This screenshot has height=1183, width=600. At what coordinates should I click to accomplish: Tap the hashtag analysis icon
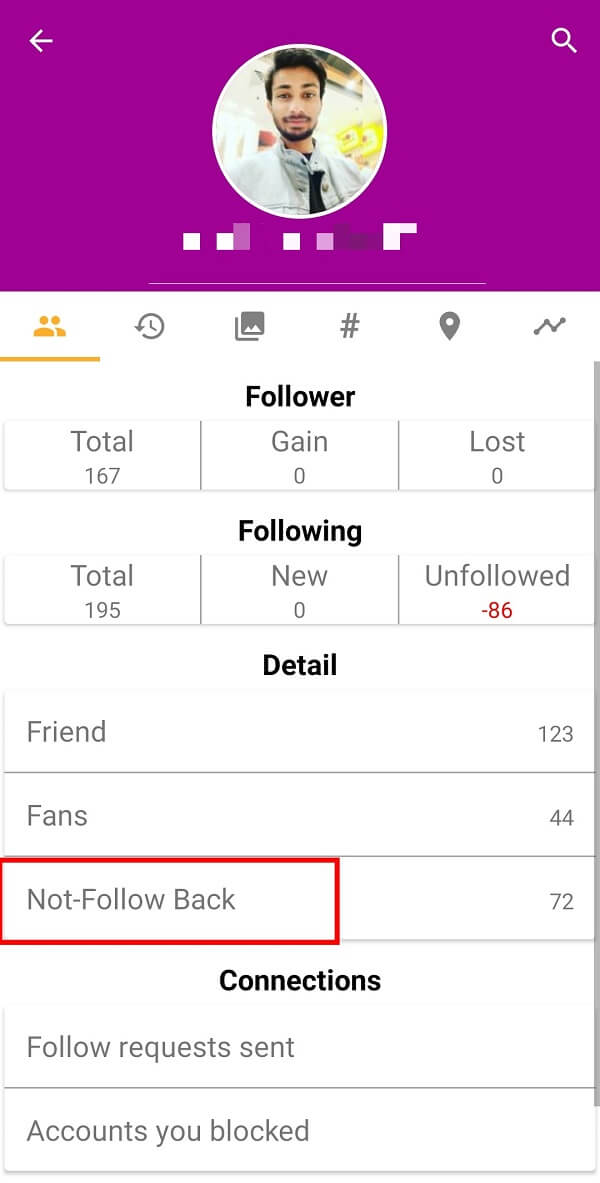click(x=349, y=325)
